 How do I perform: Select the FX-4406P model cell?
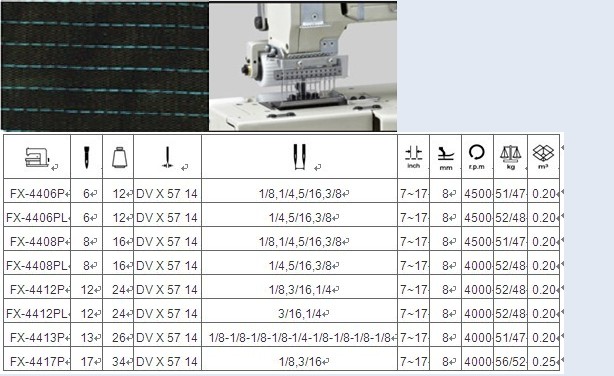point(37,193)
